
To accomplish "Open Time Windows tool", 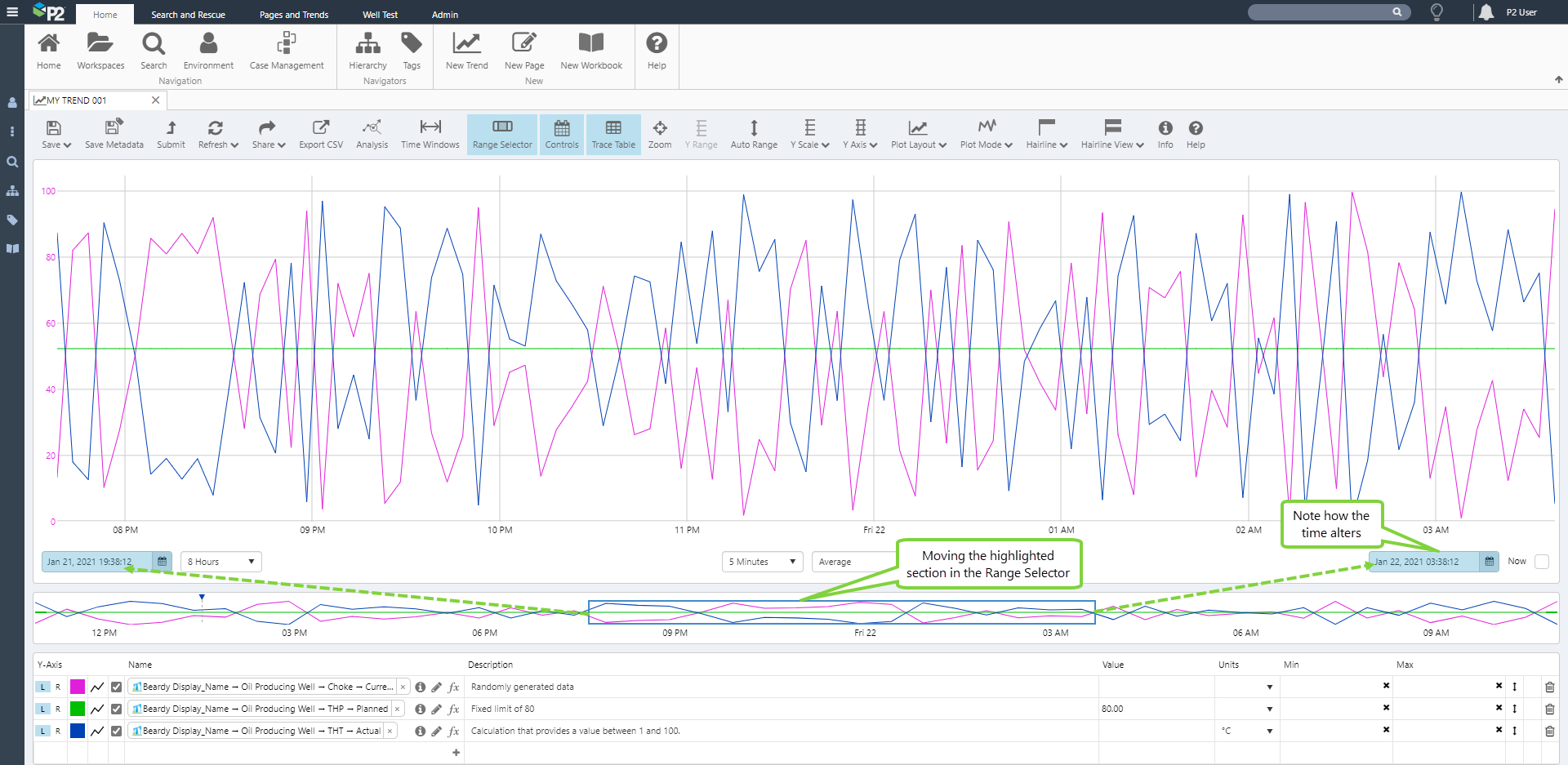I will [x=430, y=134].
